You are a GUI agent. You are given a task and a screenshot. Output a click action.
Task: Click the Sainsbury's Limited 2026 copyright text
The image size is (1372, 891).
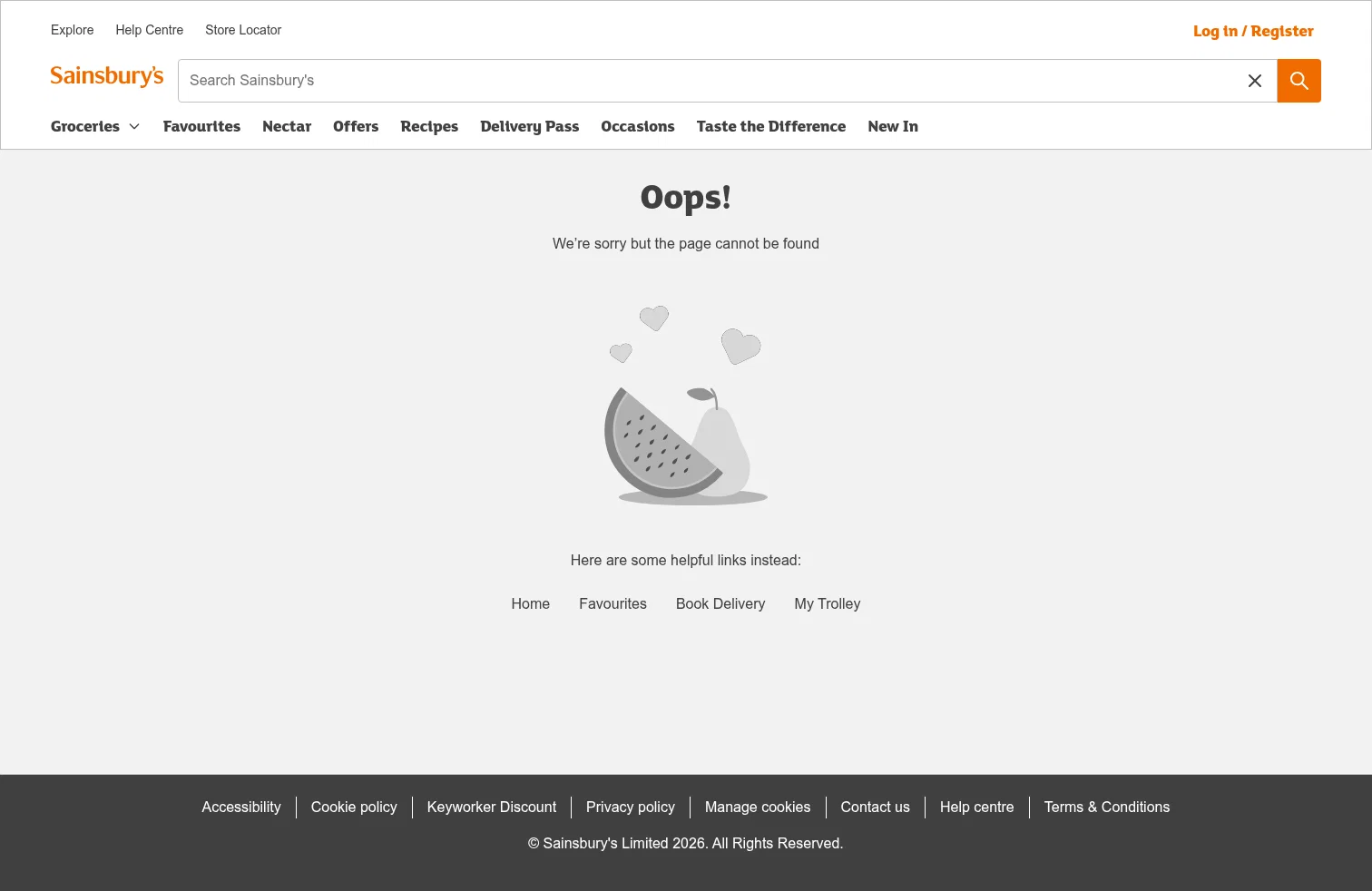coord(686,843)
